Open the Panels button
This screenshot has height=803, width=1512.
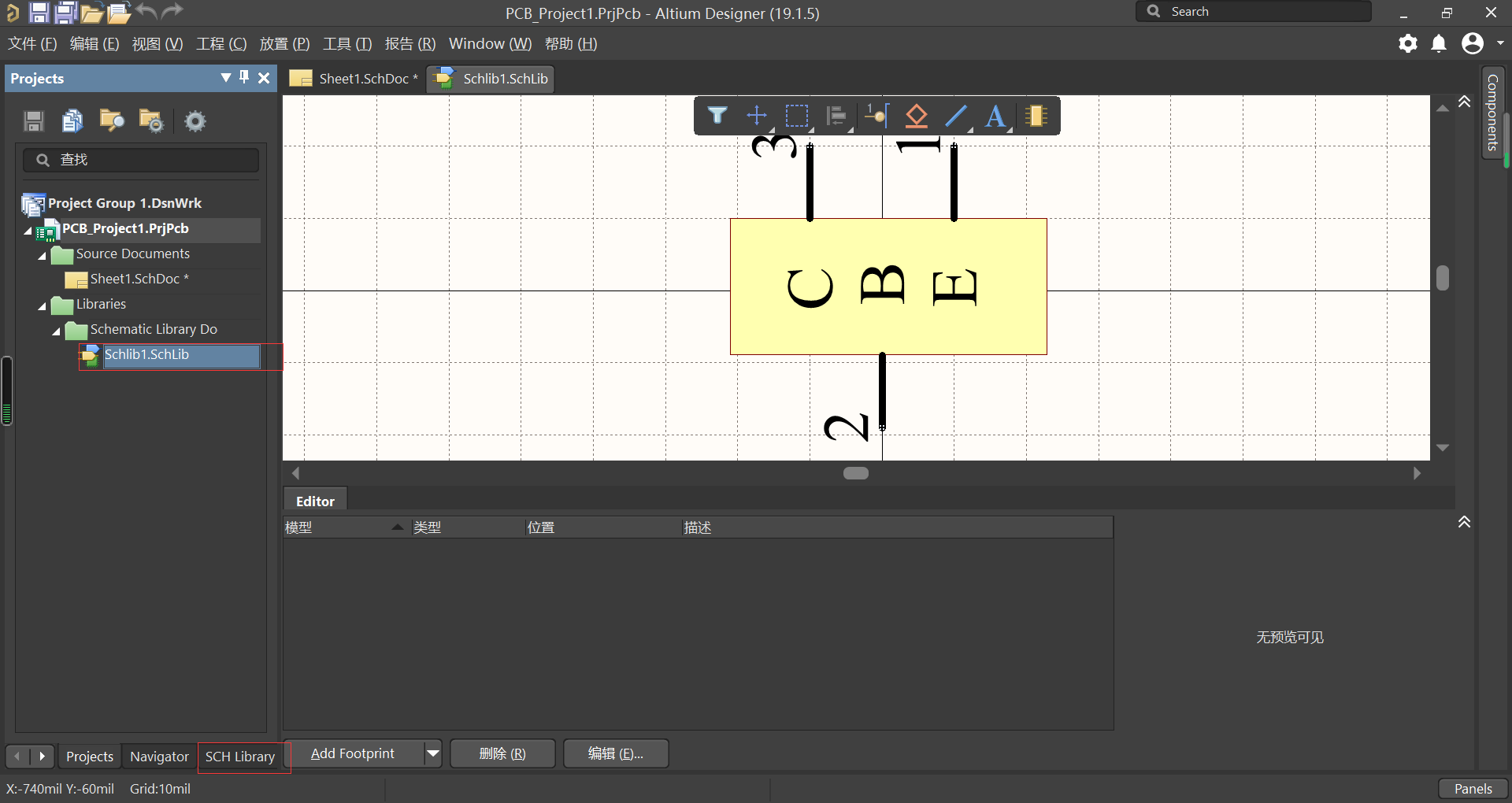(x=1473, y=789)
